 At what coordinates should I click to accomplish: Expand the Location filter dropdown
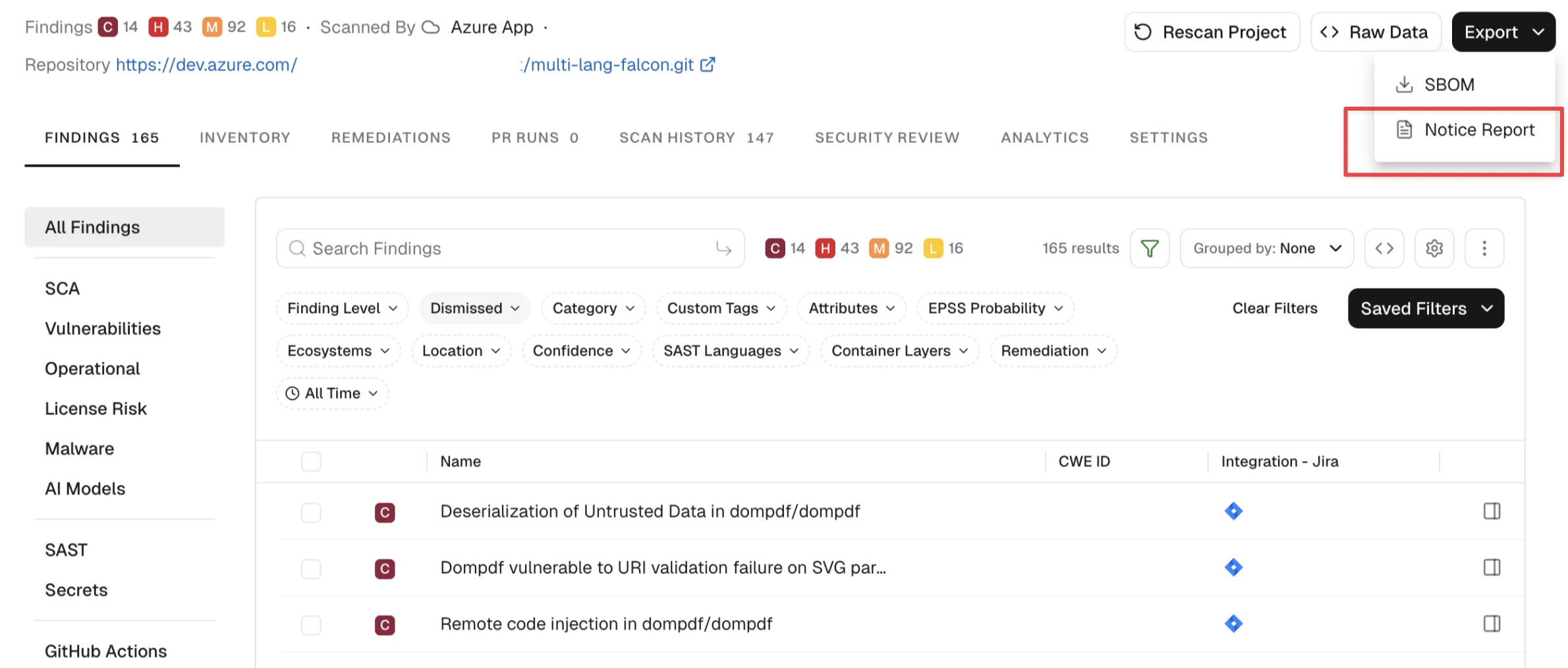pyautogui.click(x=461, y=351)
